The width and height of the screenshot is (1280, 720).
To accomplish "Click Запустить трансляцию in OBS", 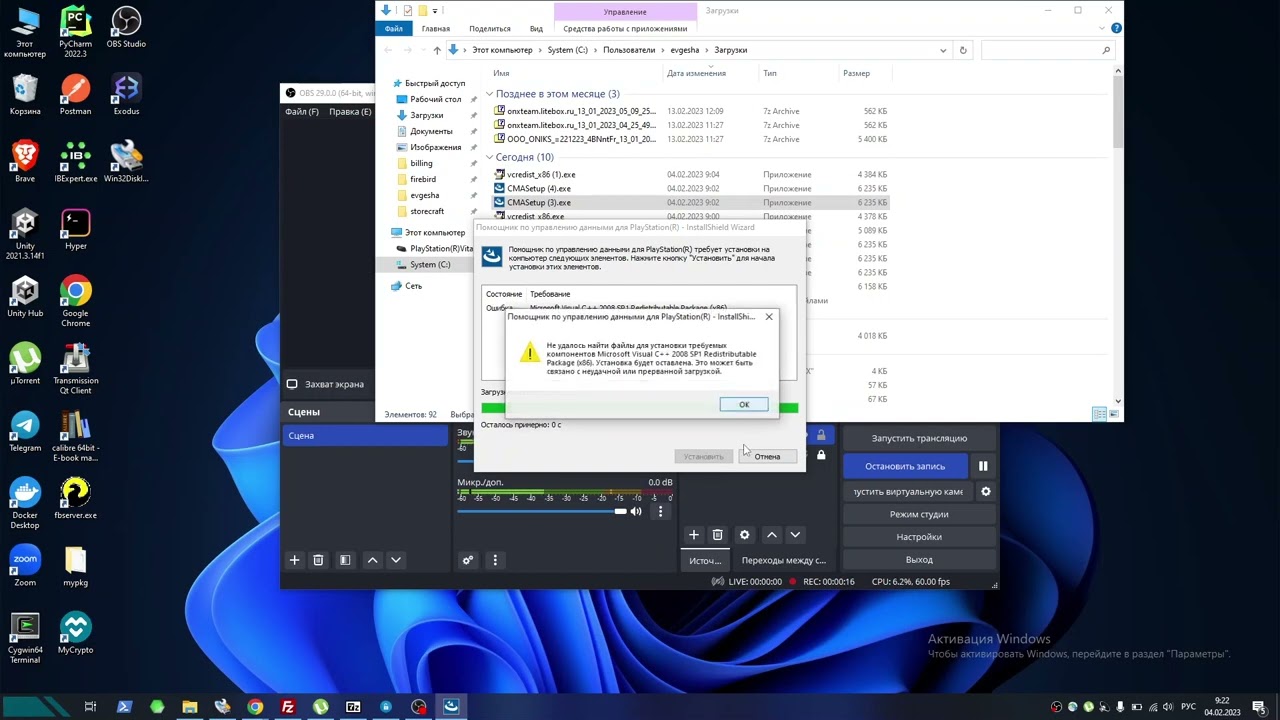I will (919, 438).
